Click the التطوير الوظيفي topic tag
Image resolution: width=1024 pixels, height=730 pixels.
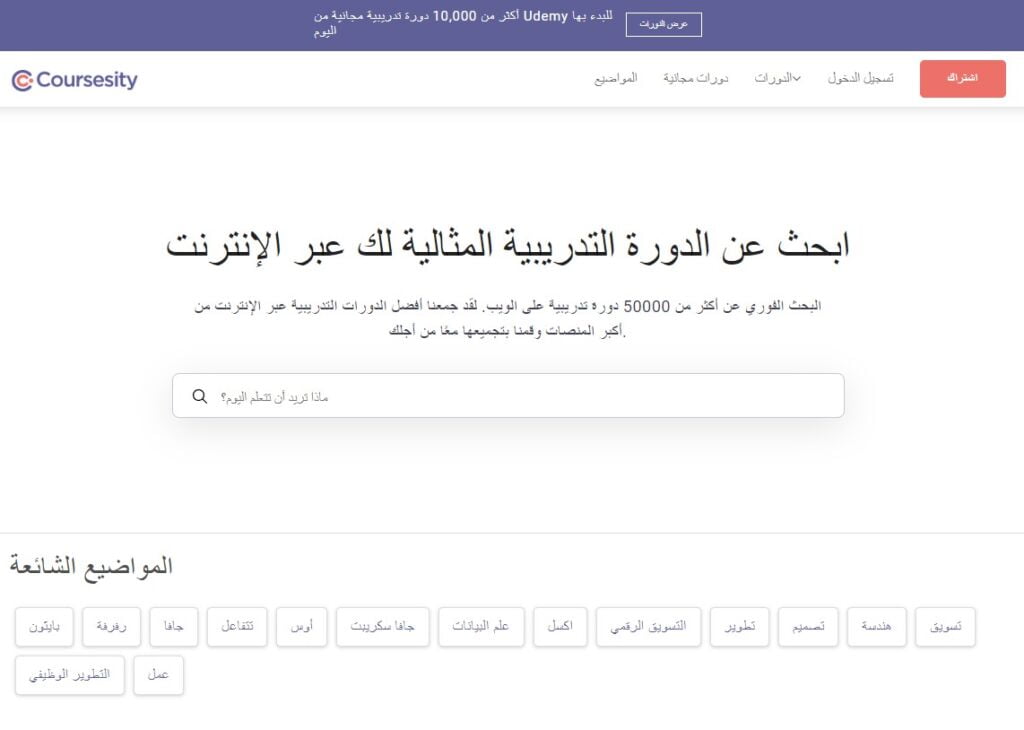69,675
